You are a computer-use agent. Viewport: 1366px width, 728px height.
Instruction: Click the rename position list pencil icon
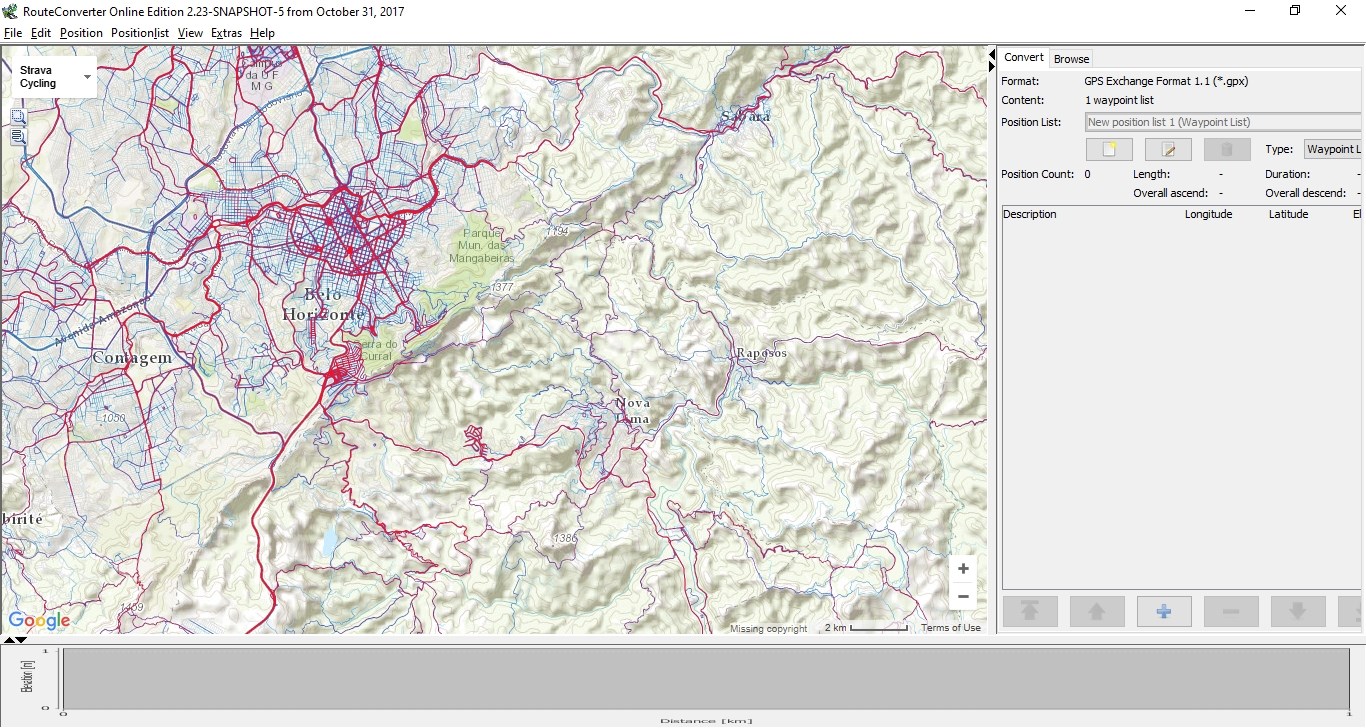[1167, 150]
